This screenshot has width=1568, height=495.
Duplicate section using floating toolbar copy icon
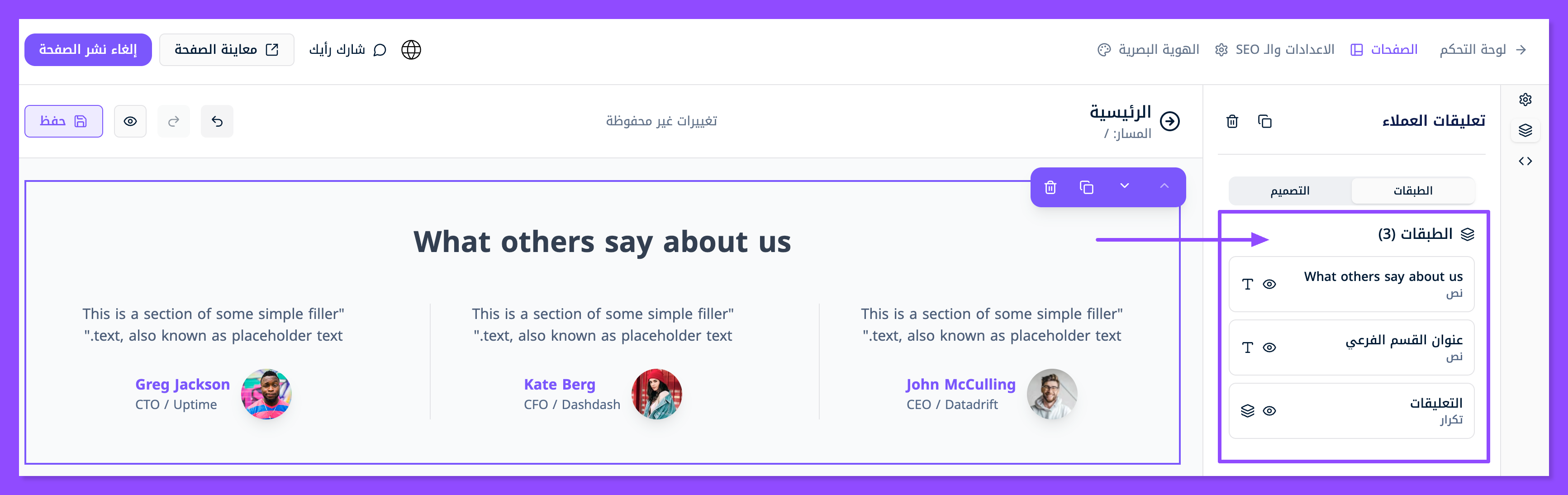click(1087, 187)
